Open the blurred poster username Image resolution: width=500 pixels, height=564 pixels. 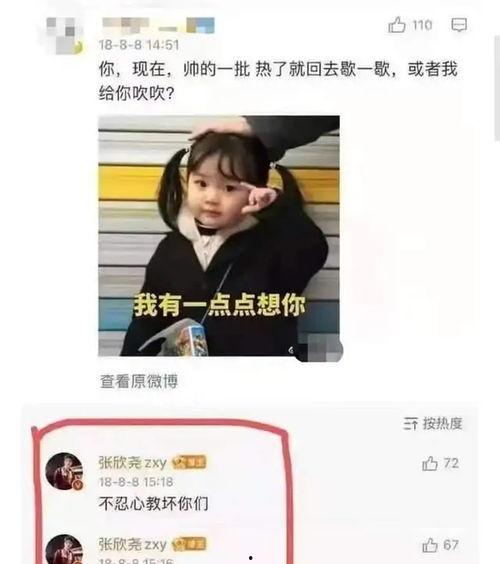[158, 26]
